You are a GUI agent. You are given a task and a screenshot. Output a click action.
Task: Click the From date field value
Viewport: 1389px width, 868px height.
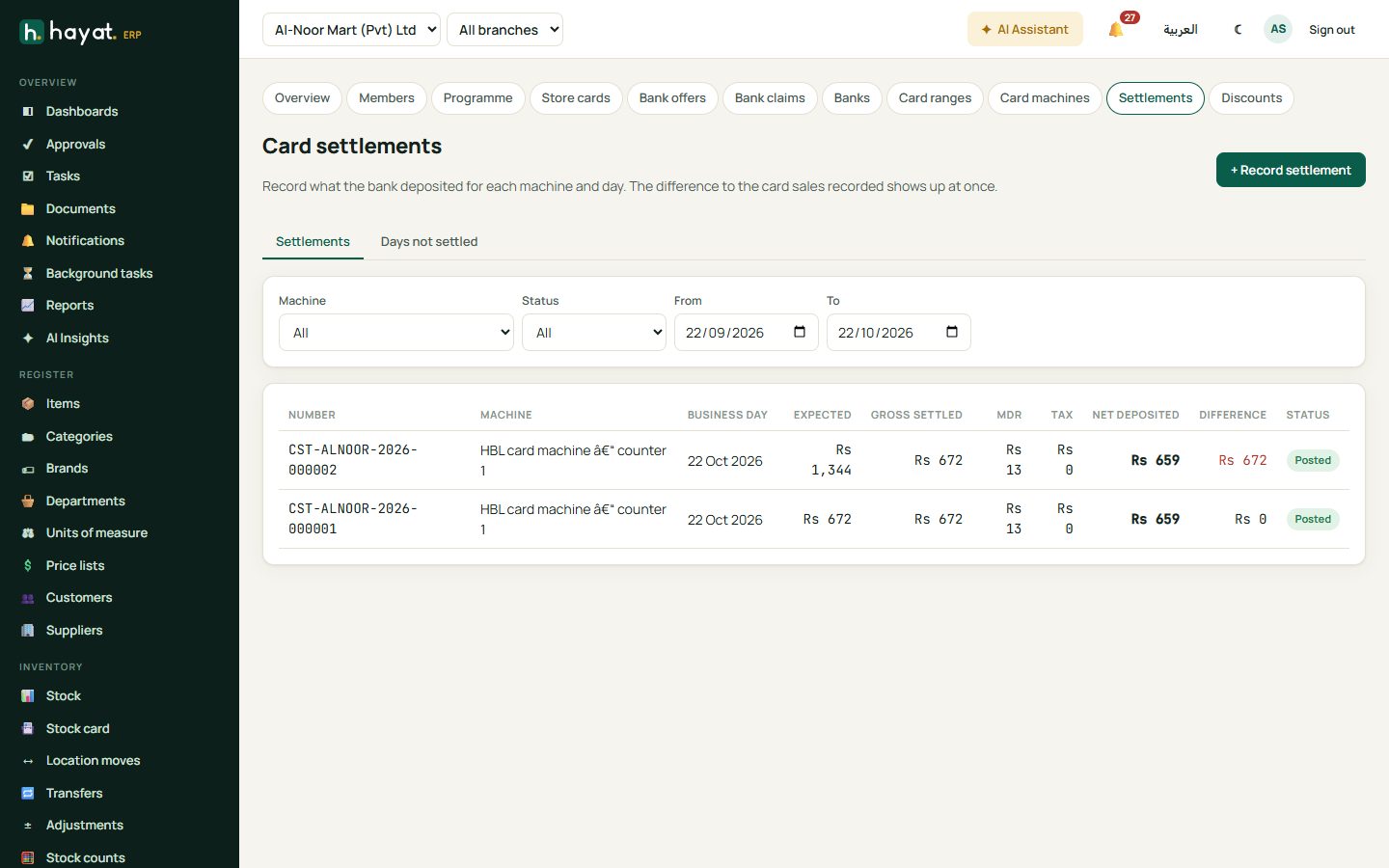pyautogui.click(x=725, y=333)
